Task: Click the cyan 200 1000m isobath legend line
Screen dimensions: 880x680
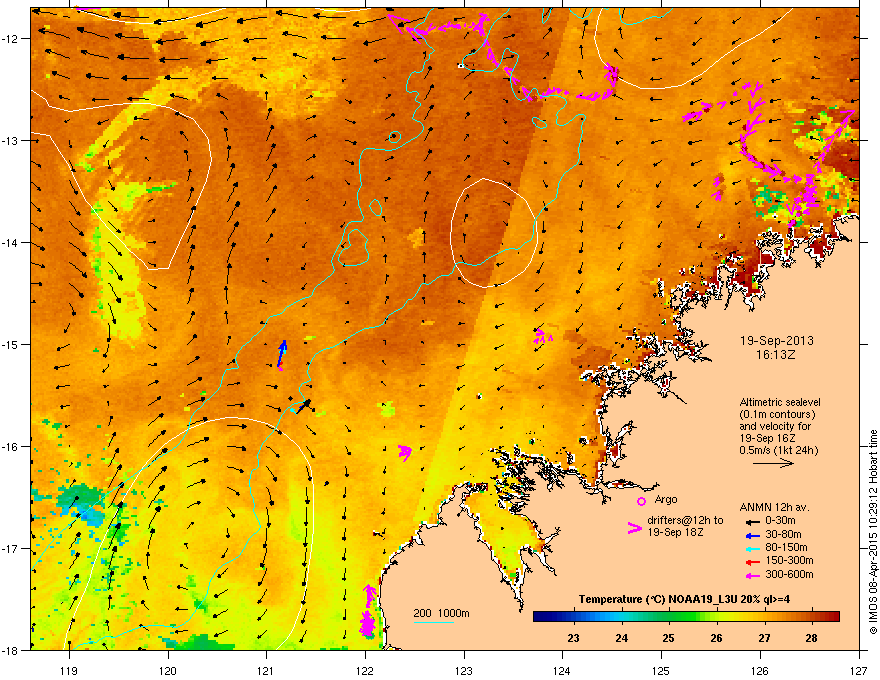Action: (433, 622)
